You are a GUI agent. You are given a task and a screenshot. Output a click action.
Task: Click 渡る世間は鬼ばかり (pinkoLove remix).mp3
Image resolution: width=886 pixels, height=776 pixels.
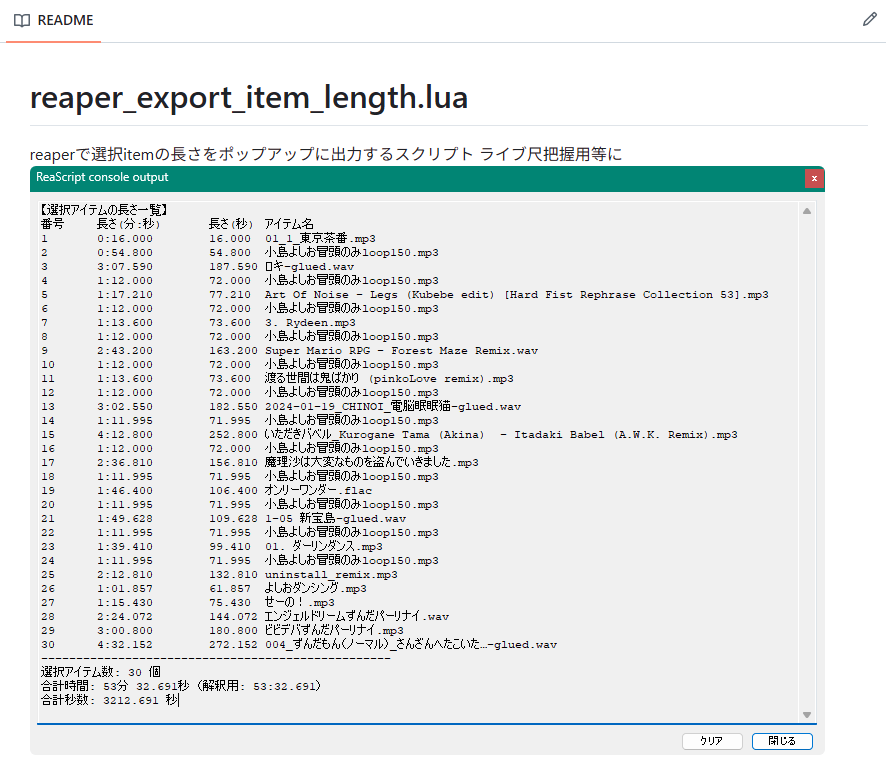click(x=389, y=378)
